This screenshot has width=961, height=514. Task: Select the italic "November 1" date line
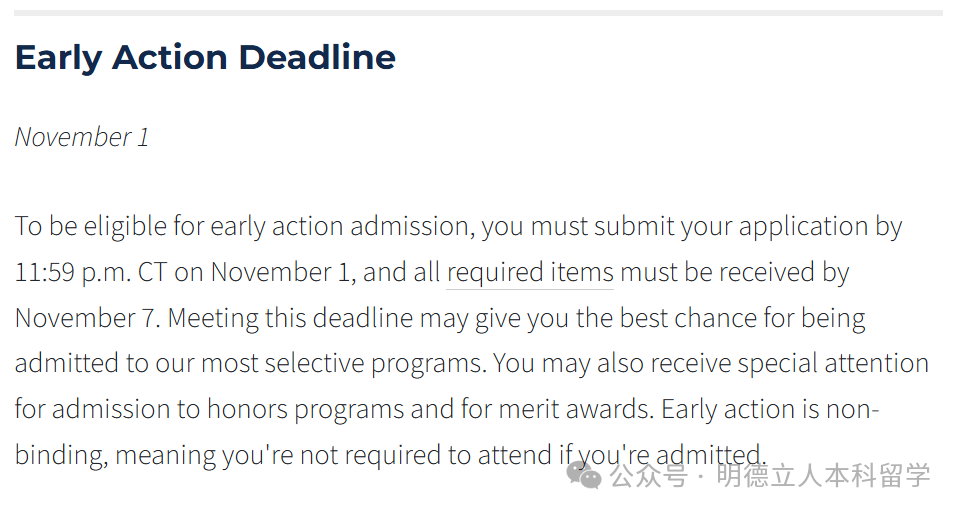coord(82,137)
